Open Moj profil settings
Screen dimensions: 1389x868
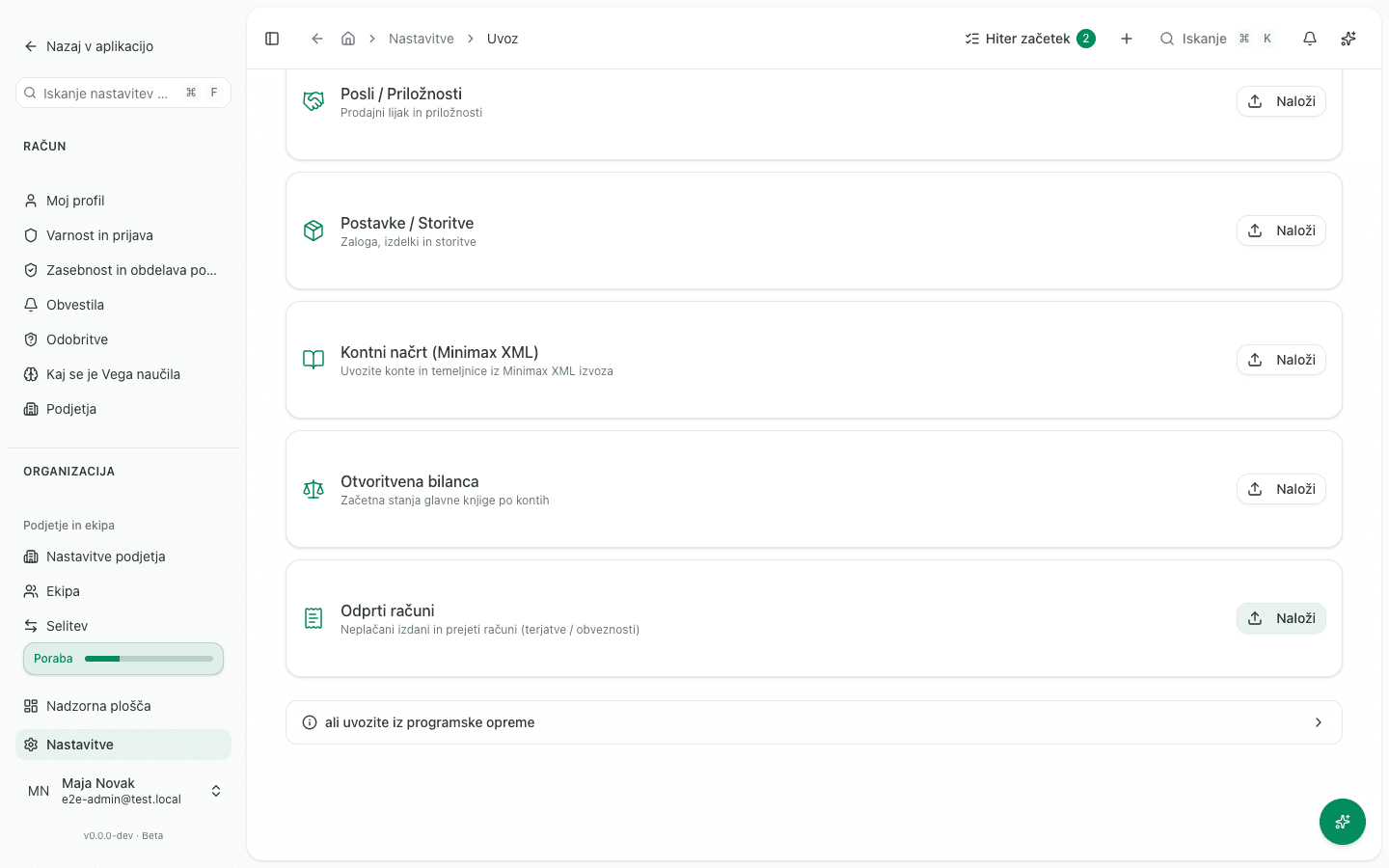[x=123, y=201]
